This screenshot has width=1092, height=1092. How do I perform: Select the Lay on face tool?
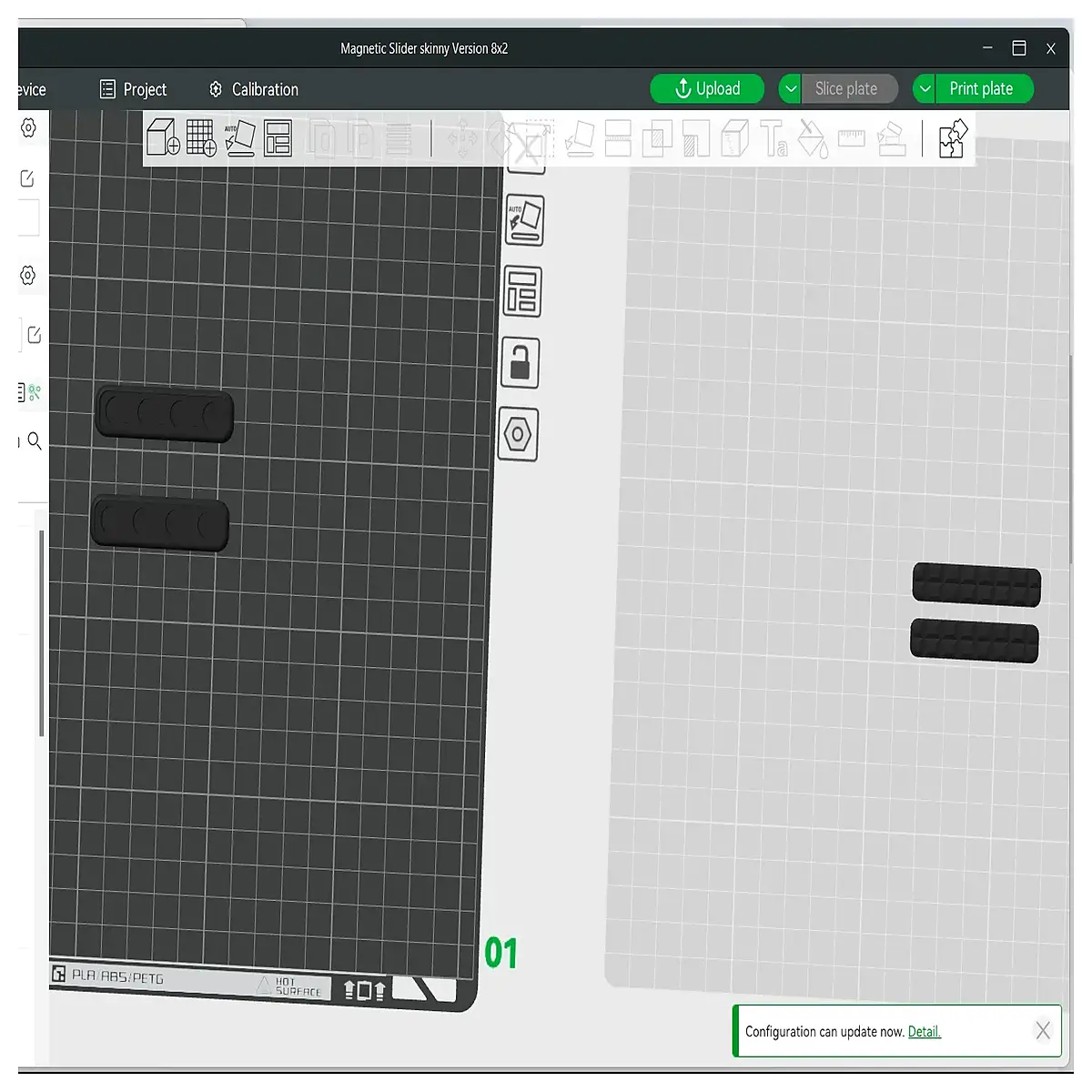pos(580,139)
